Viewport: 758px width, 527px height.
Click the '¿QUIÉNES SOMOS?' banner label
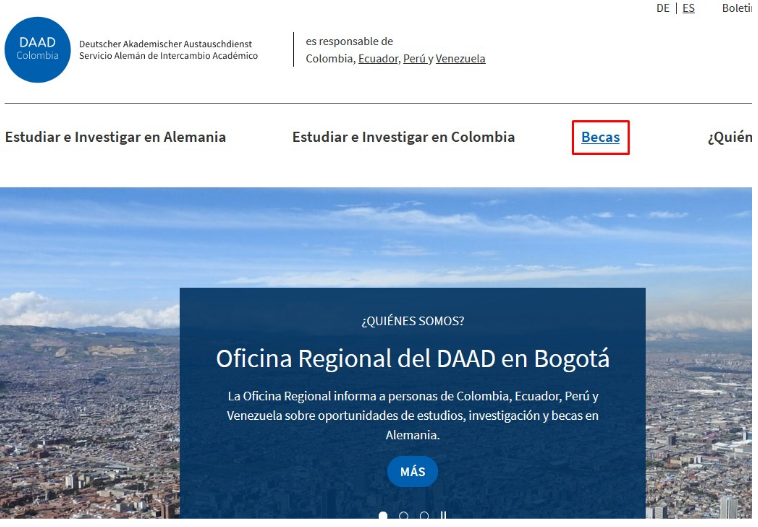(x=413, y=321)
